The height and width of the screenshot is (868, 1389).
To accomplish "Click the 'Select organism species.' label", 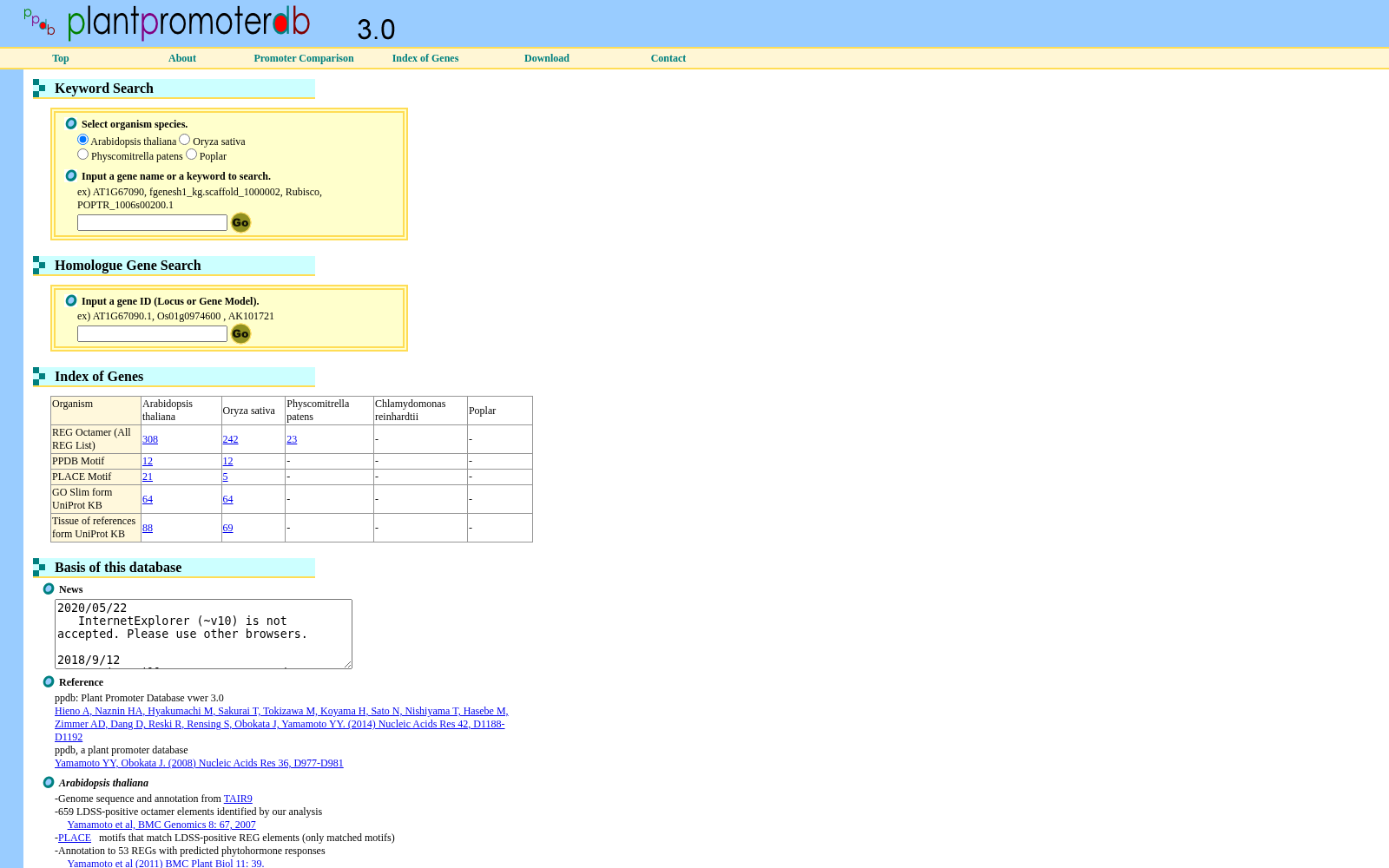I will pos(135,124).
